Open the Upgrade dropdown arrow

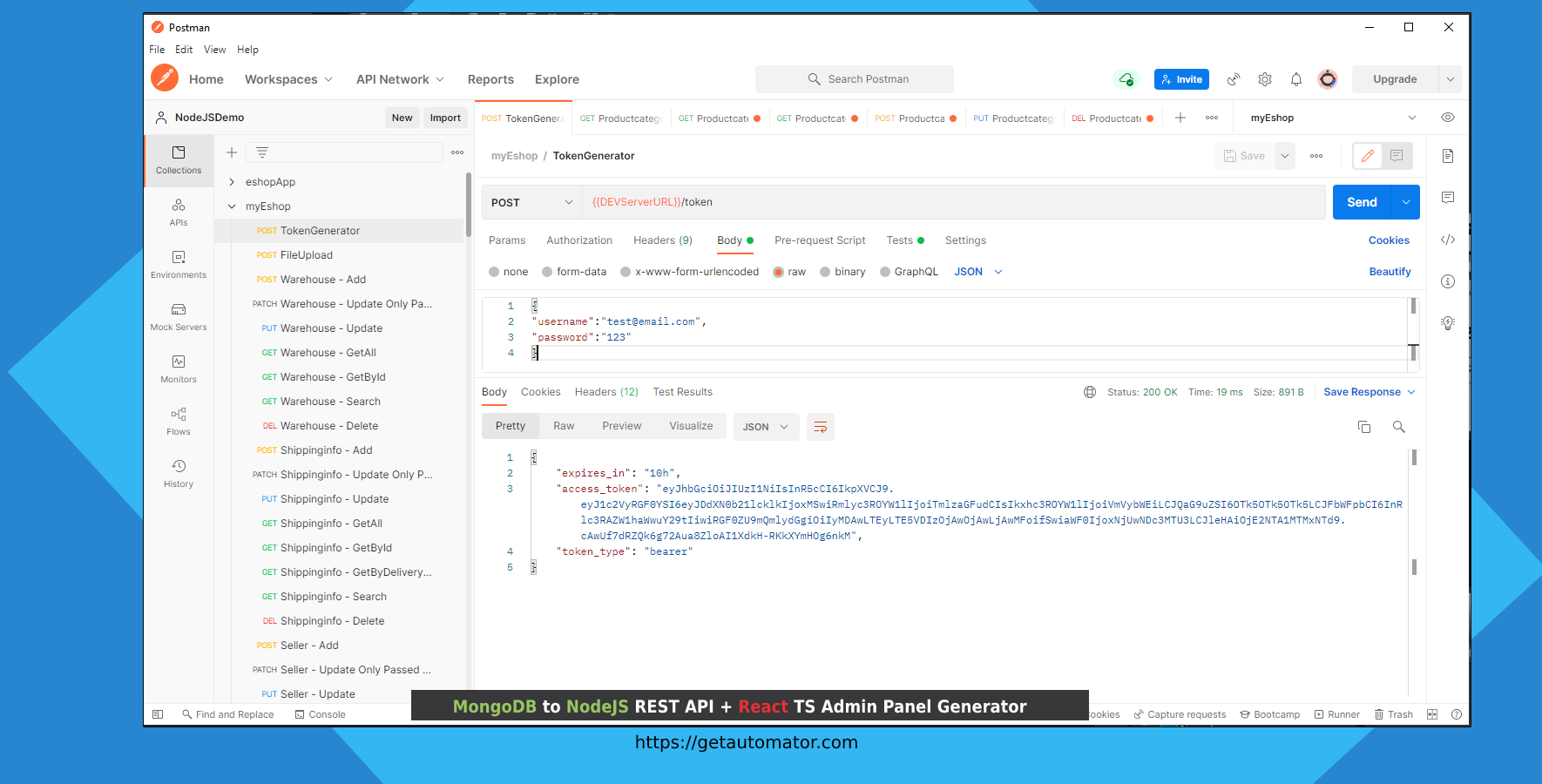click(x=1451, y=79)
